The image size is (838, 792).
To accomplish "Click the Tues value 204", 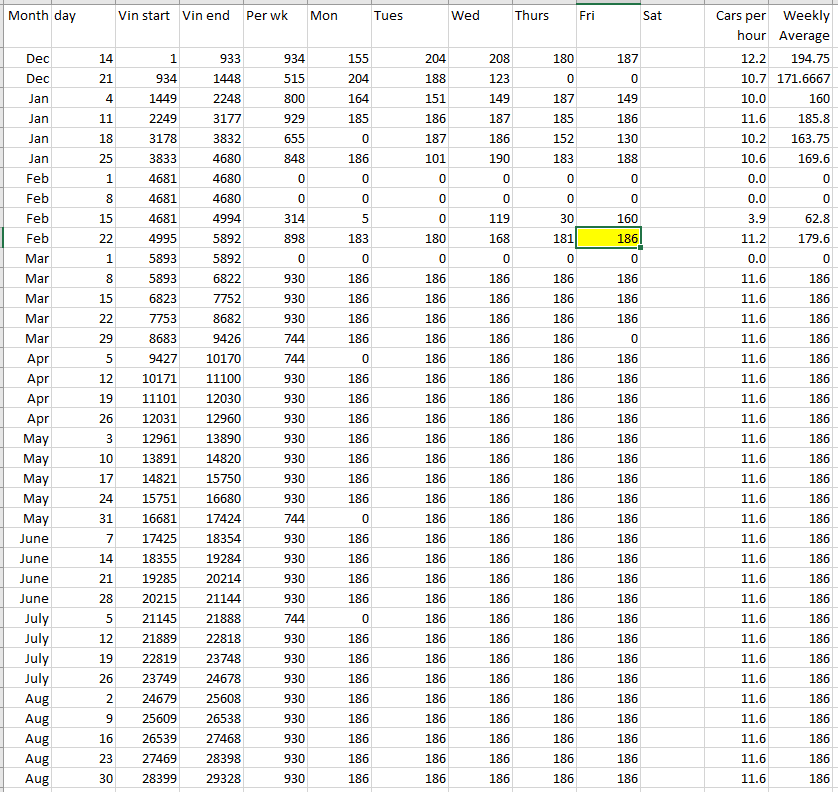I will point(408,59).
